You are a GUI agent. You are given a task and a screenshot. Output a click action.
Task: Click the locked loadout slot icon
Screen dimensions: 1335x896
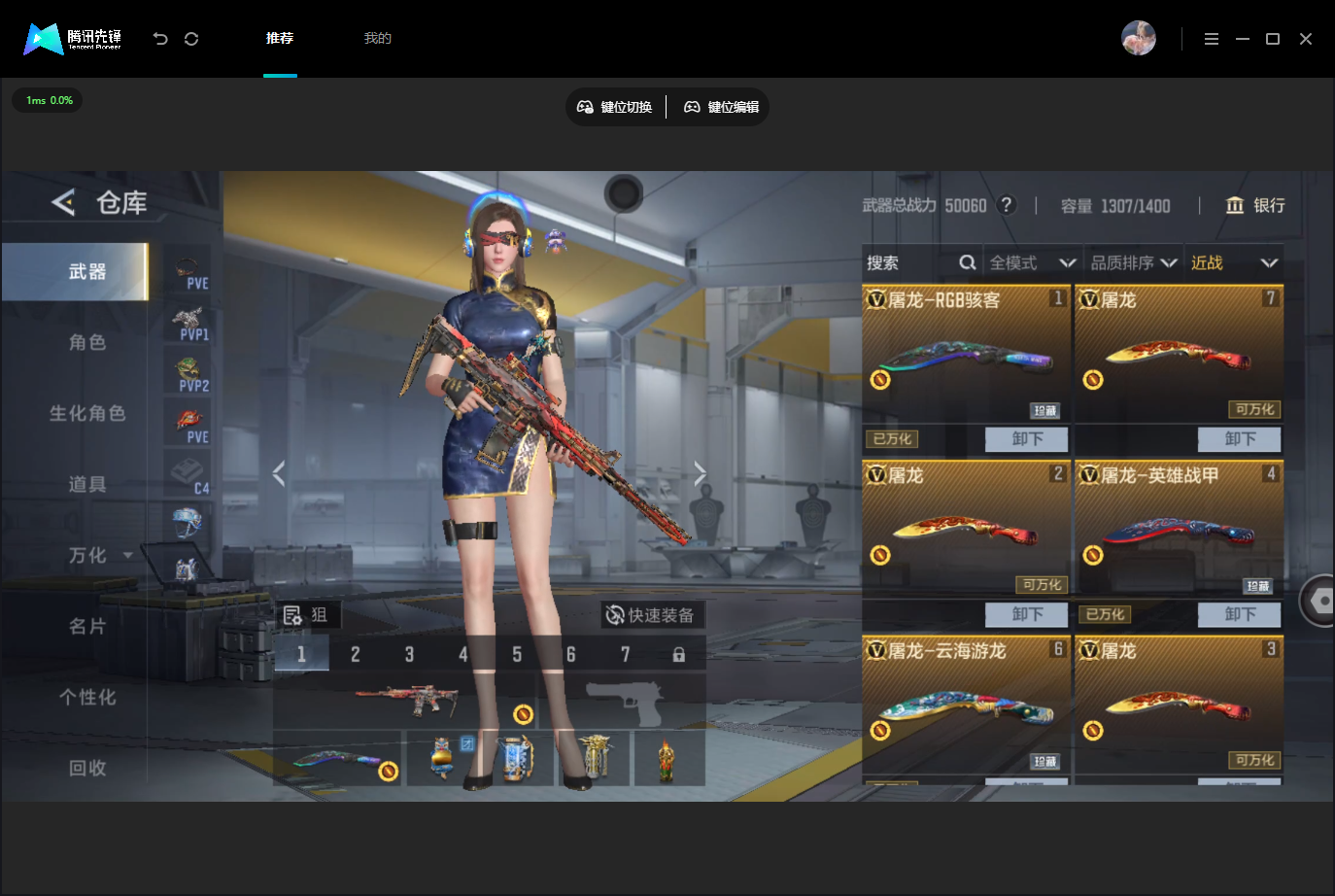click(x=678, y=654)
